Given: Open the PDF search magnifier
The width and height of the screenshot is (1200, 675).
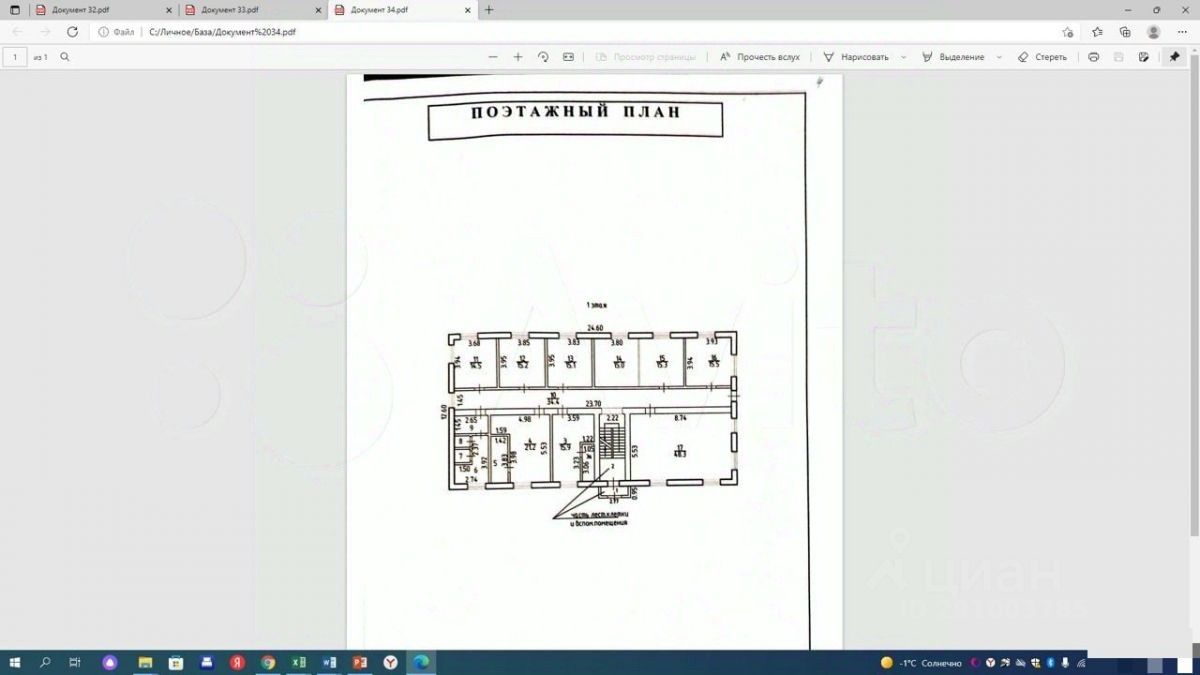Looking at the screenshot, I should coord(65,57).
